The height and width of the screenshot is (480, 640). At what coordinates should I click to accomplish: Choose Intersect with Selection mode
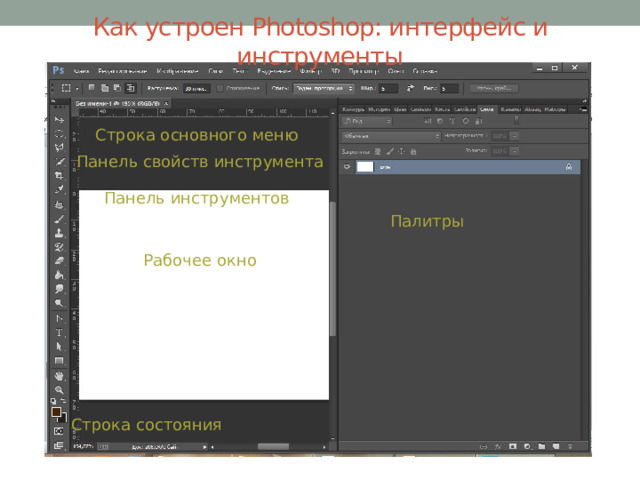130,88
